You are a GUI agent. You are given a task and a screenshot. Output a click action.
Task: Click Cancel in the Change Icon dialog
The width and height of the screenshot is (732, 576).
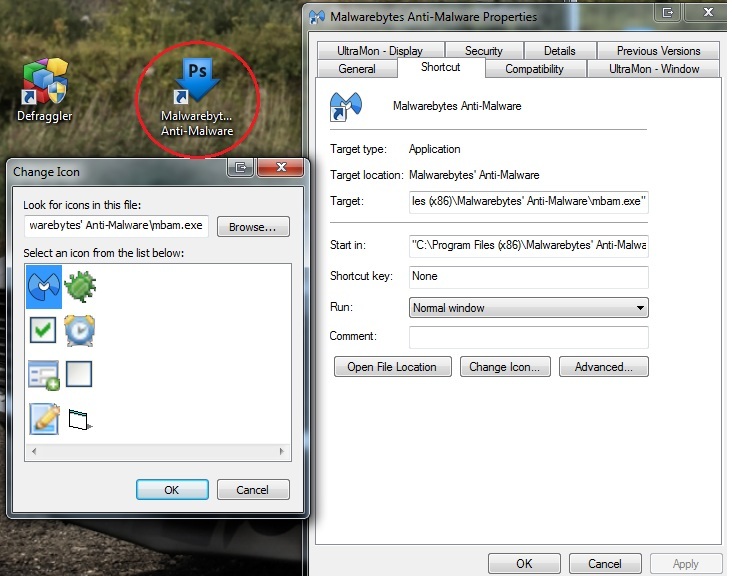[253, 490]
